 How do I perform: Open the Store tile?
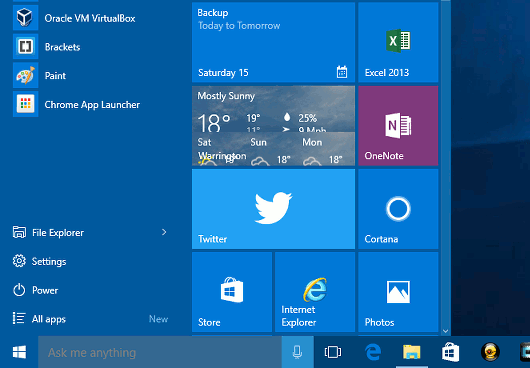click(232, 292)
